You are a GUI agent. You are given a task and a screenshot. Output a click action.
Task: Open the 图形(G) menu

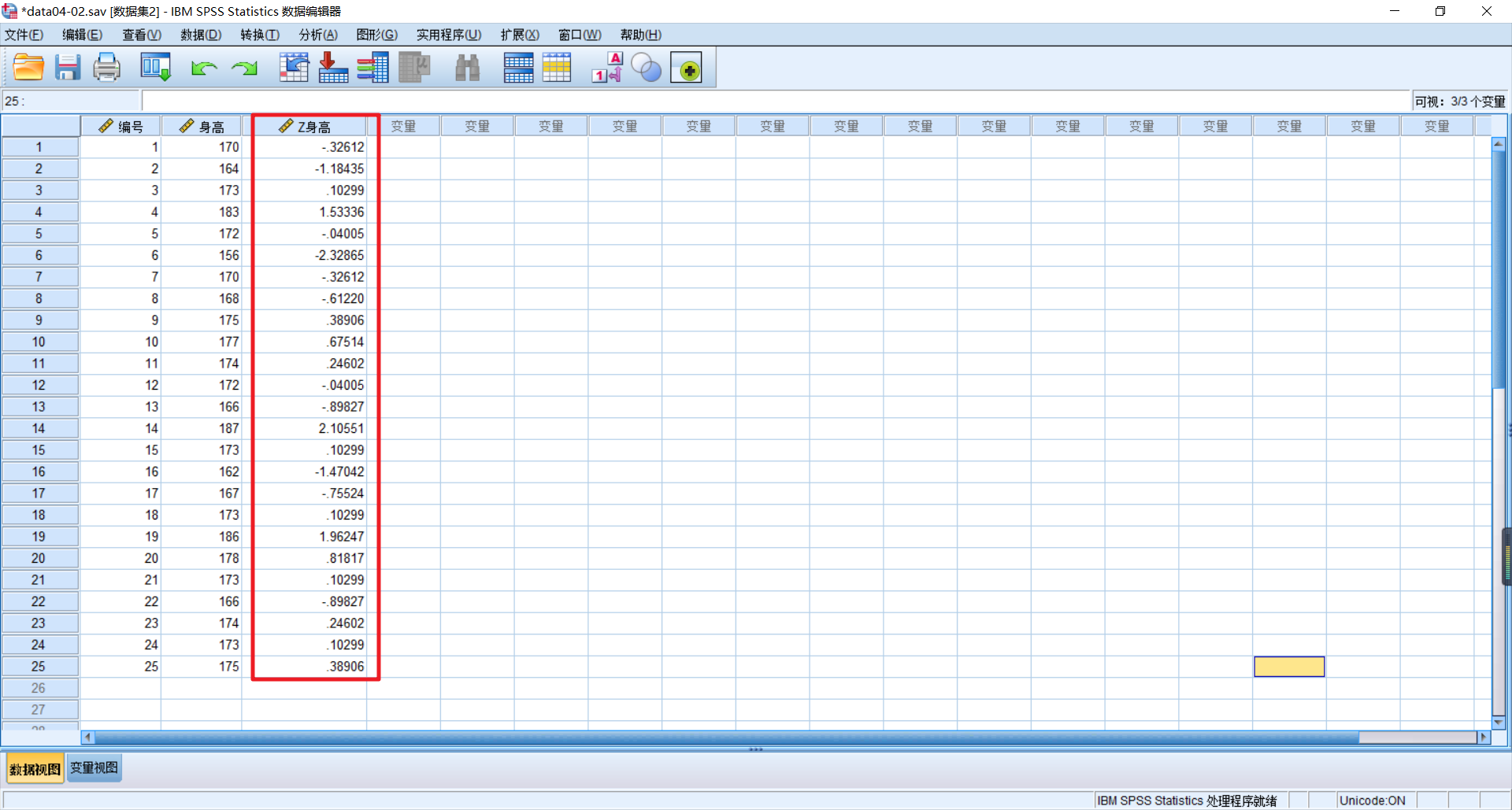click(x=377, y=35)
